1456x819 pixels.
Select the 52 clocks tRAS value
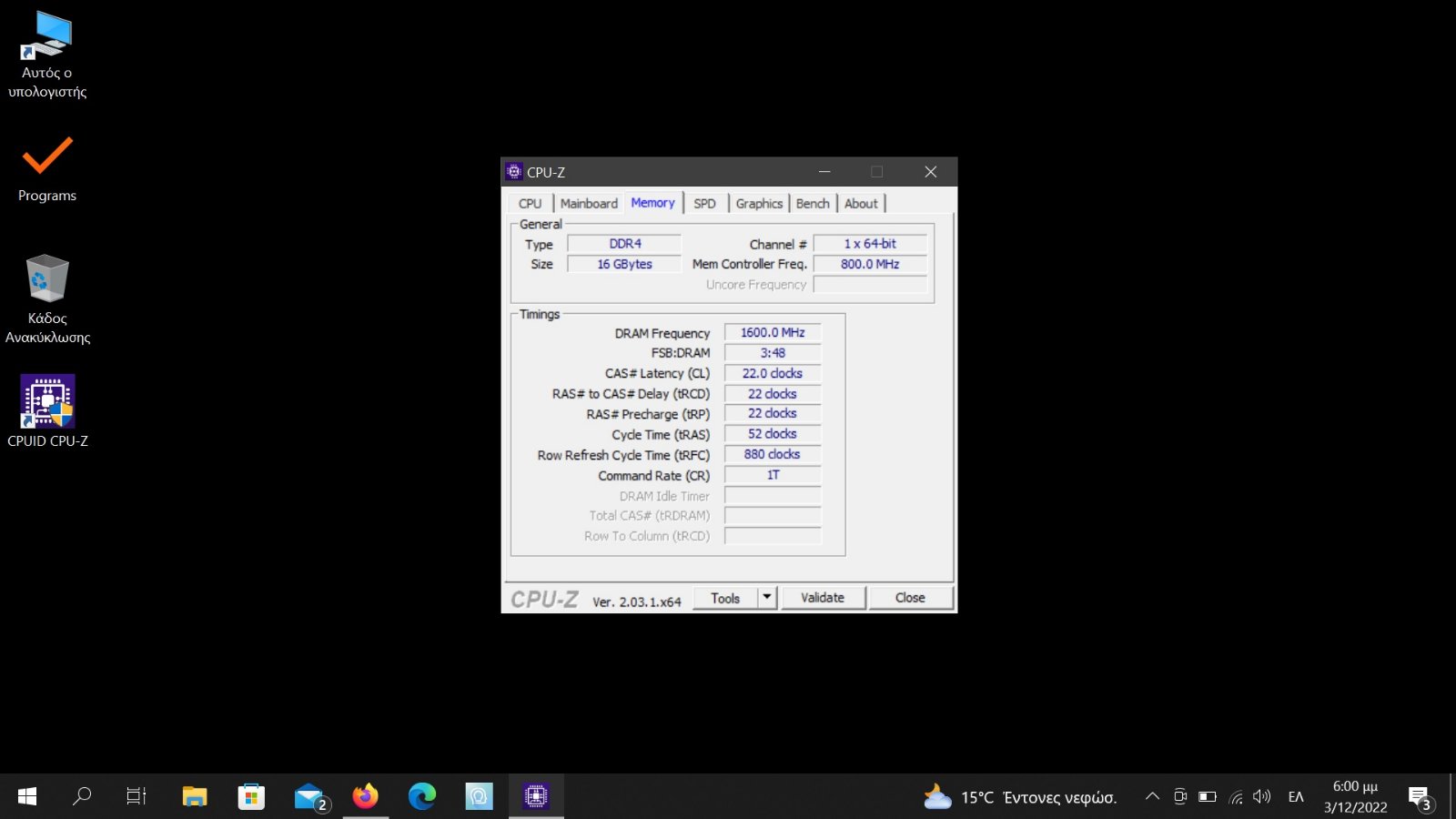point(773,434)
